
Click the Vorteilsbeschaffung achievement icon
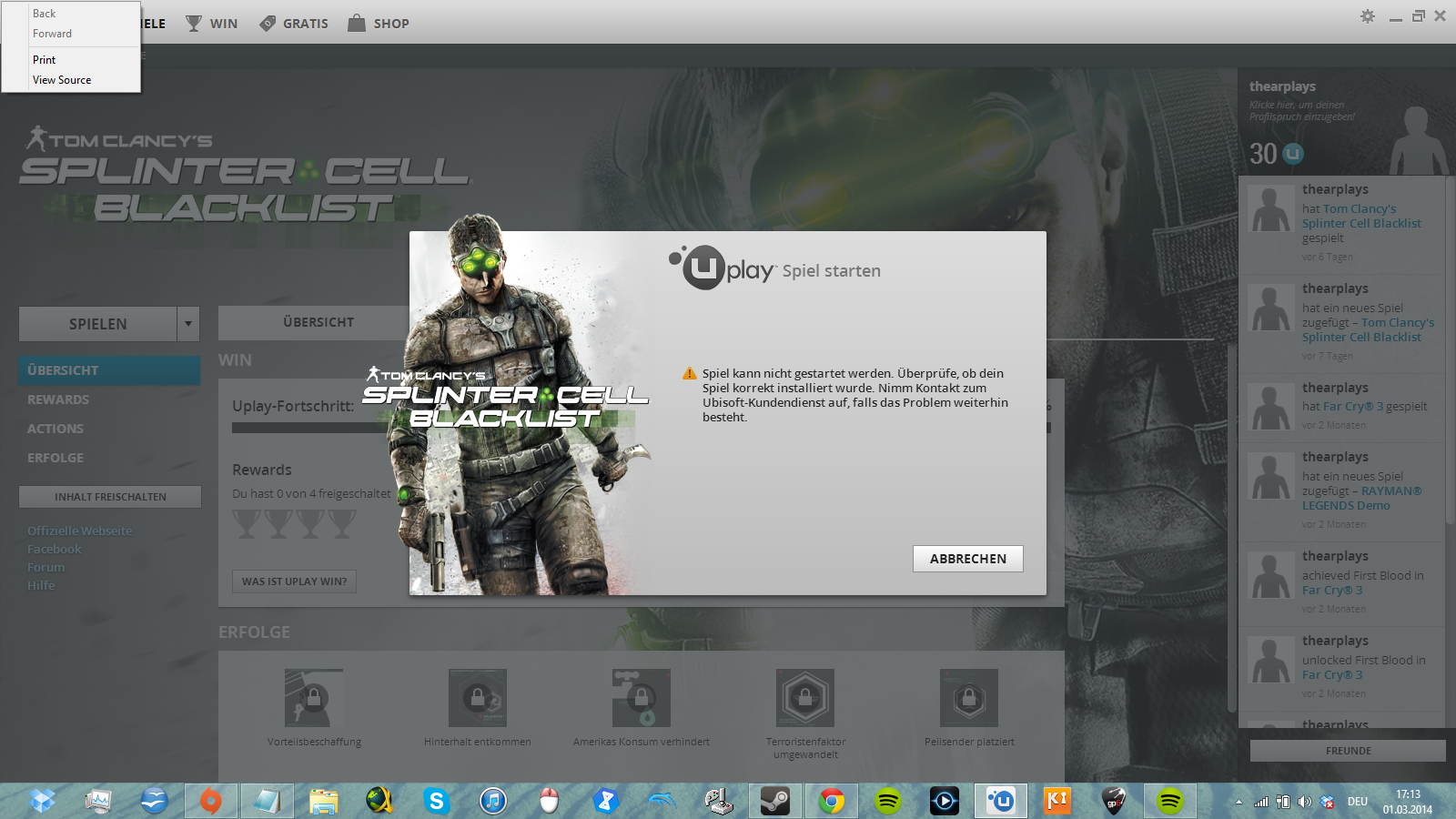314,698
